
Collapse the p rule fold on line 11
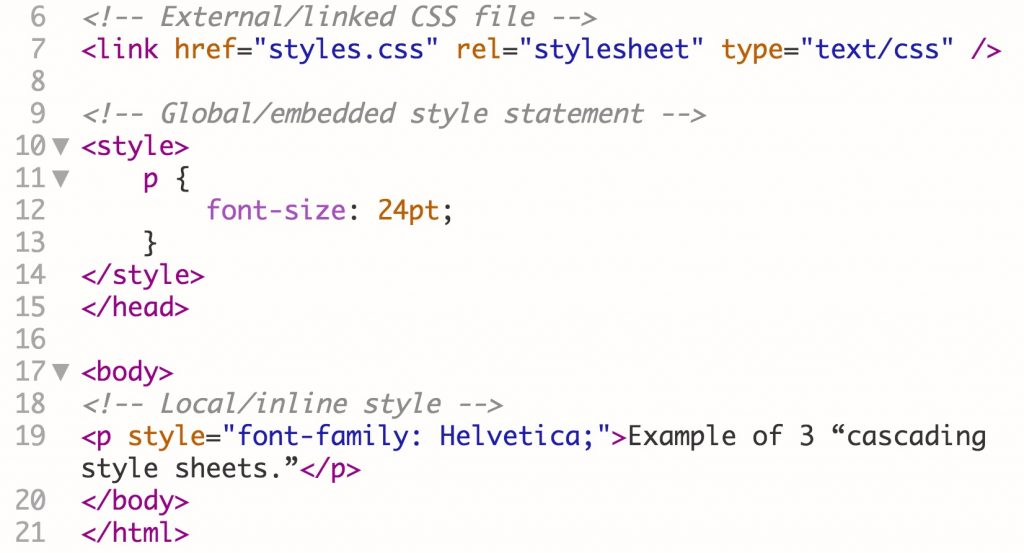pyautogui.click(x=60, y=180)
